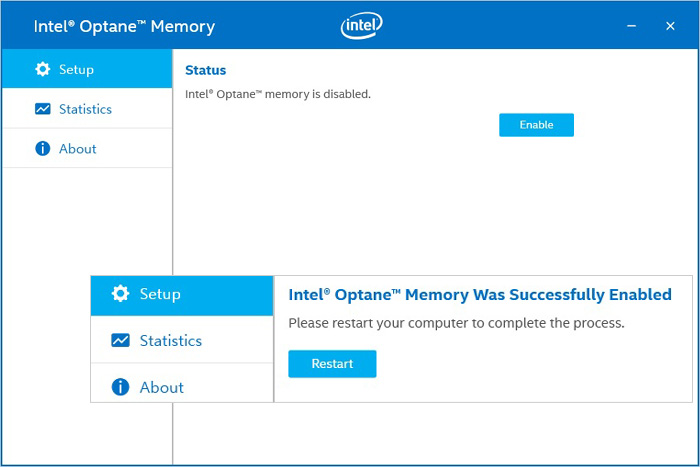Enable Intel Optane memory
The height and width of the screenshot is (467, 700).
536,125
